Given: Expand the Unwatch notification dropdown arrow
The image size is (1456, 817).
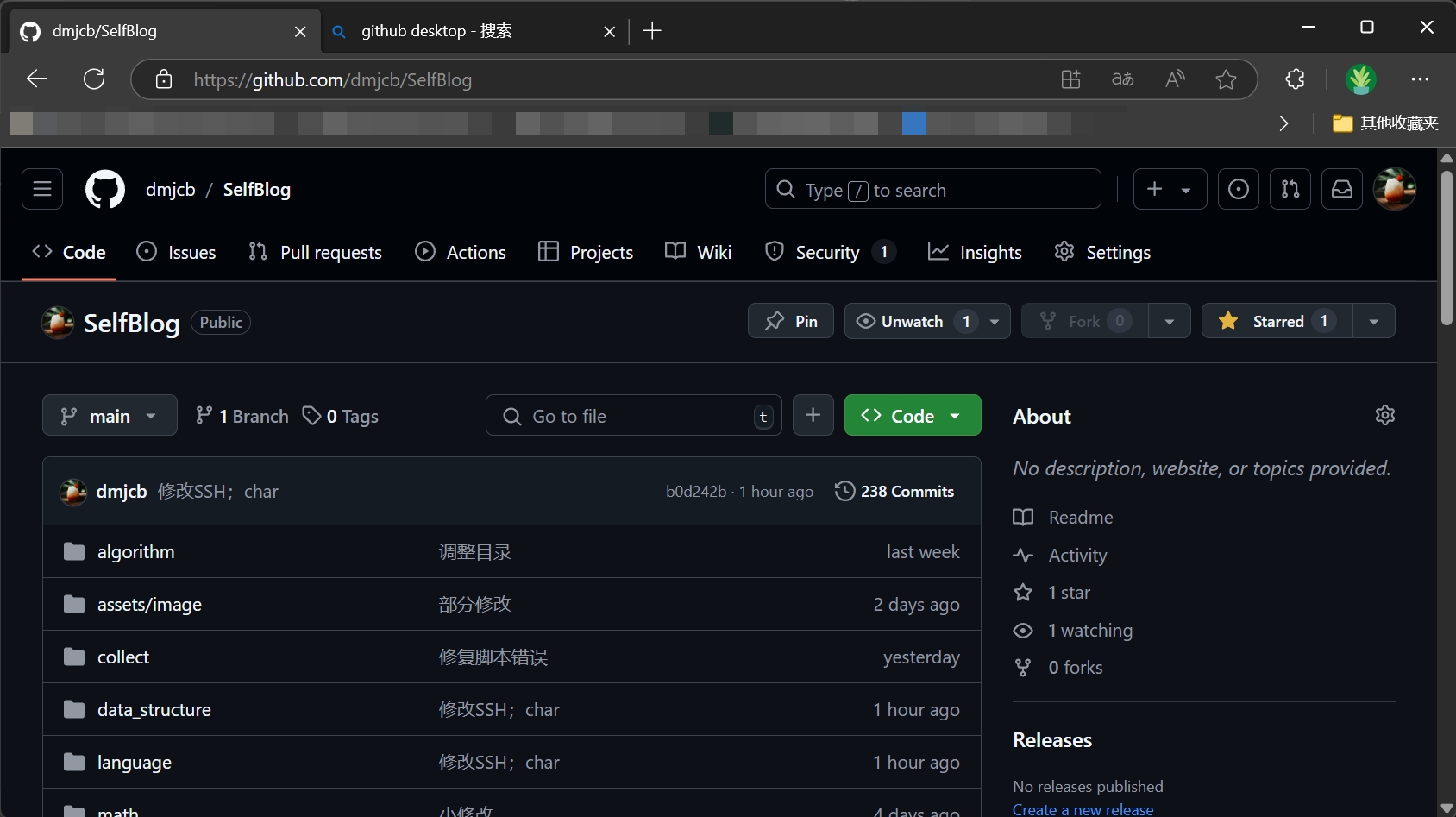Looking at the screenshot, I should (995, 321).
